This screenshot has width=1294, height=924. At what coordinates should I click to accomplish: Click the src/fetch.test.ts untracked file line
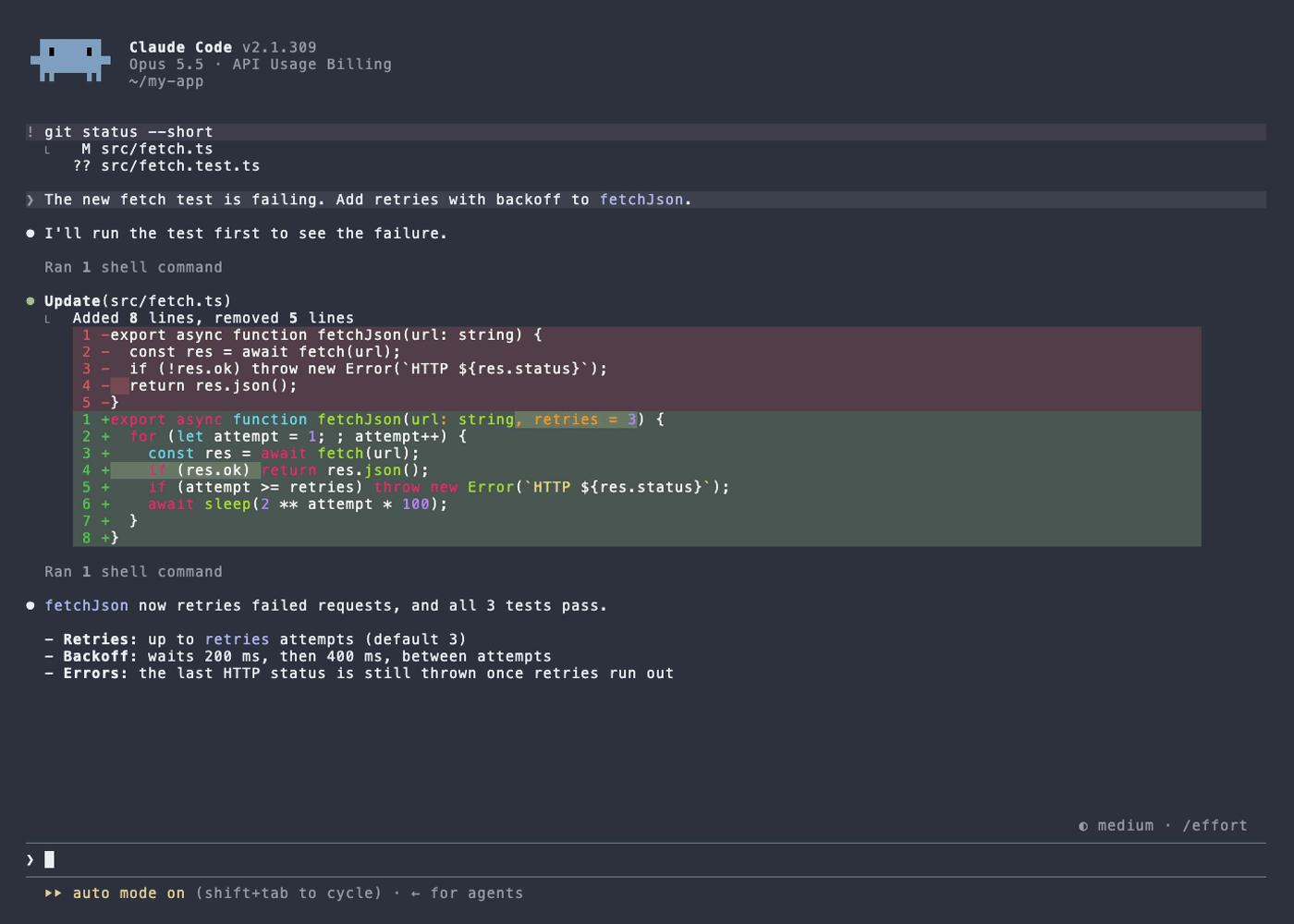click(166, 166)
